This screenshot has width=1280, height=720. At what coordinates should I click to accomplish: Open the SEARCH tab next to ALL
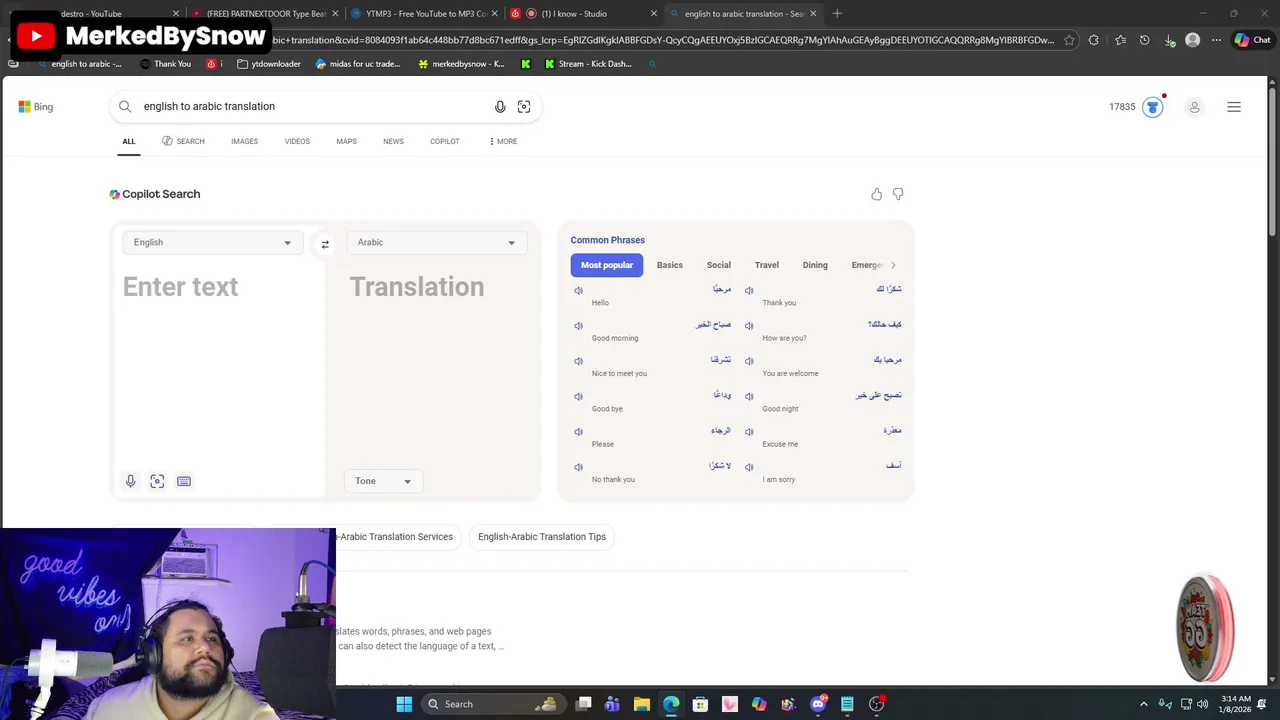[183, 142]
